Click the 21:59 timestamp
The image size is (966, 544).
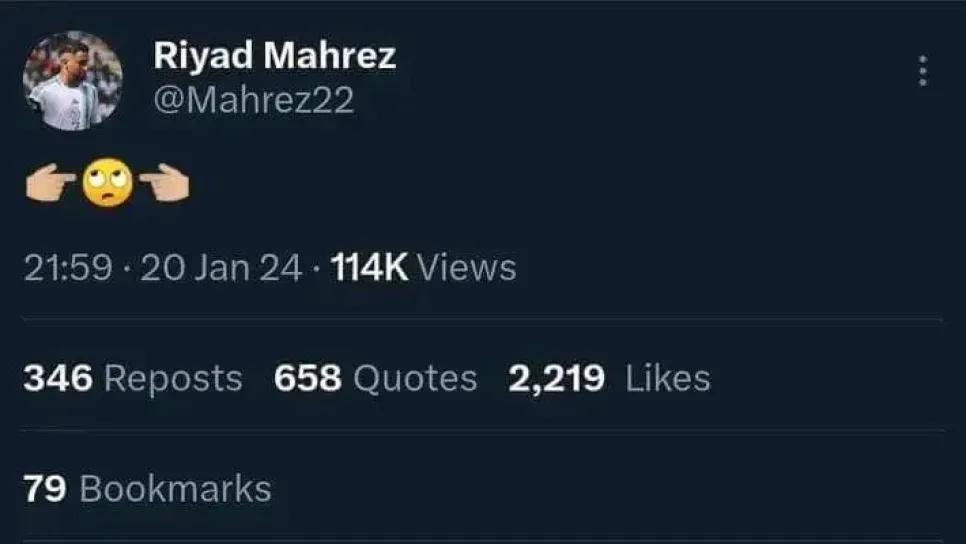click(x=68, y=268)
